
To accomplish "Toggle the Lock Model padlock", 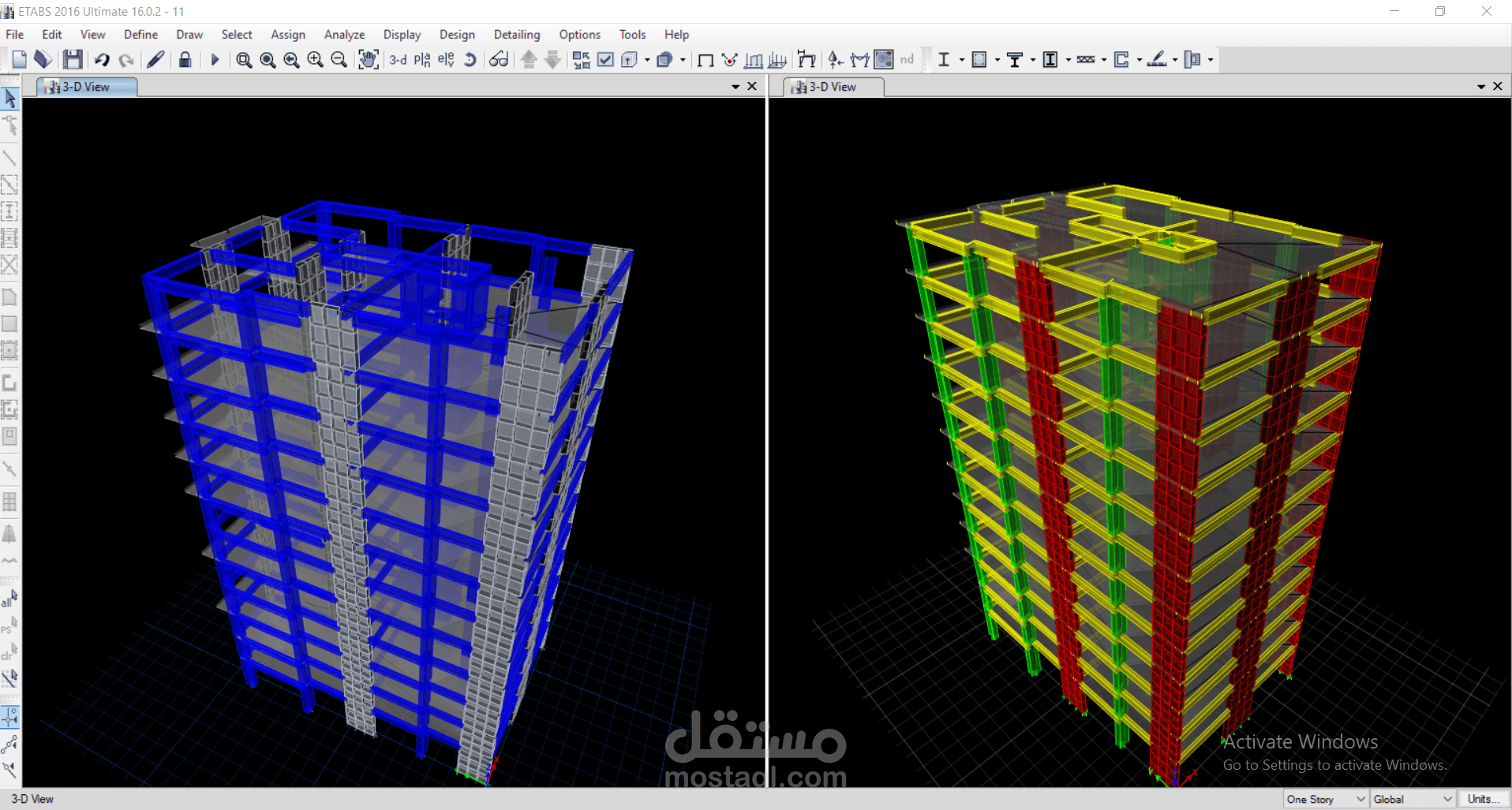I will coord(185,59).
